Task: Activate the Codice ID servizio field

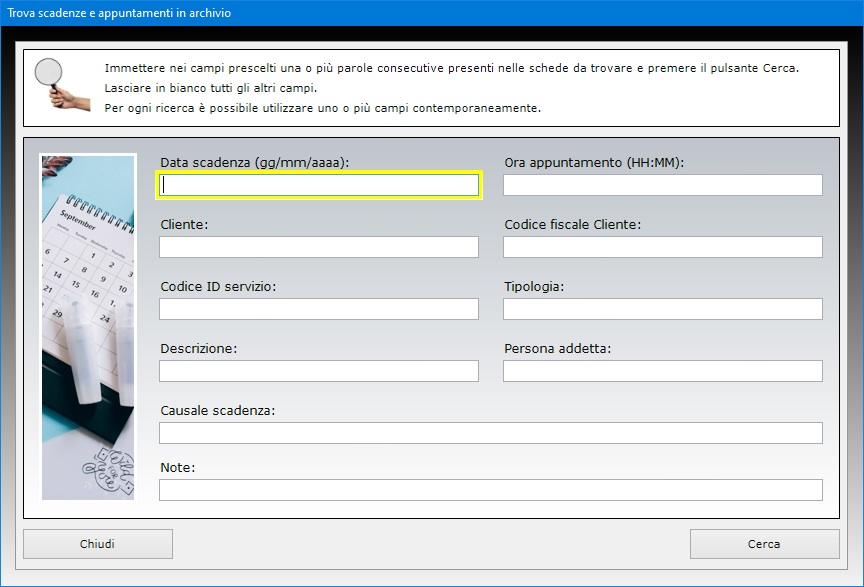Action: click(x=319, y=309)
